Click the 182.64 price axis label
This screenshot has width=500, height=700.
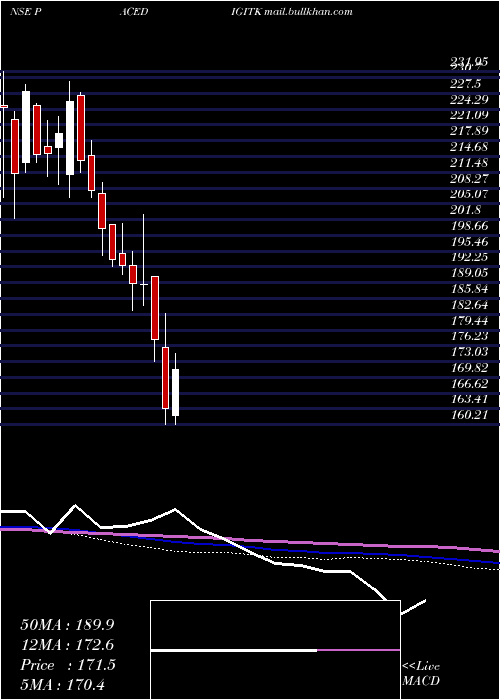tap(469, 304)
